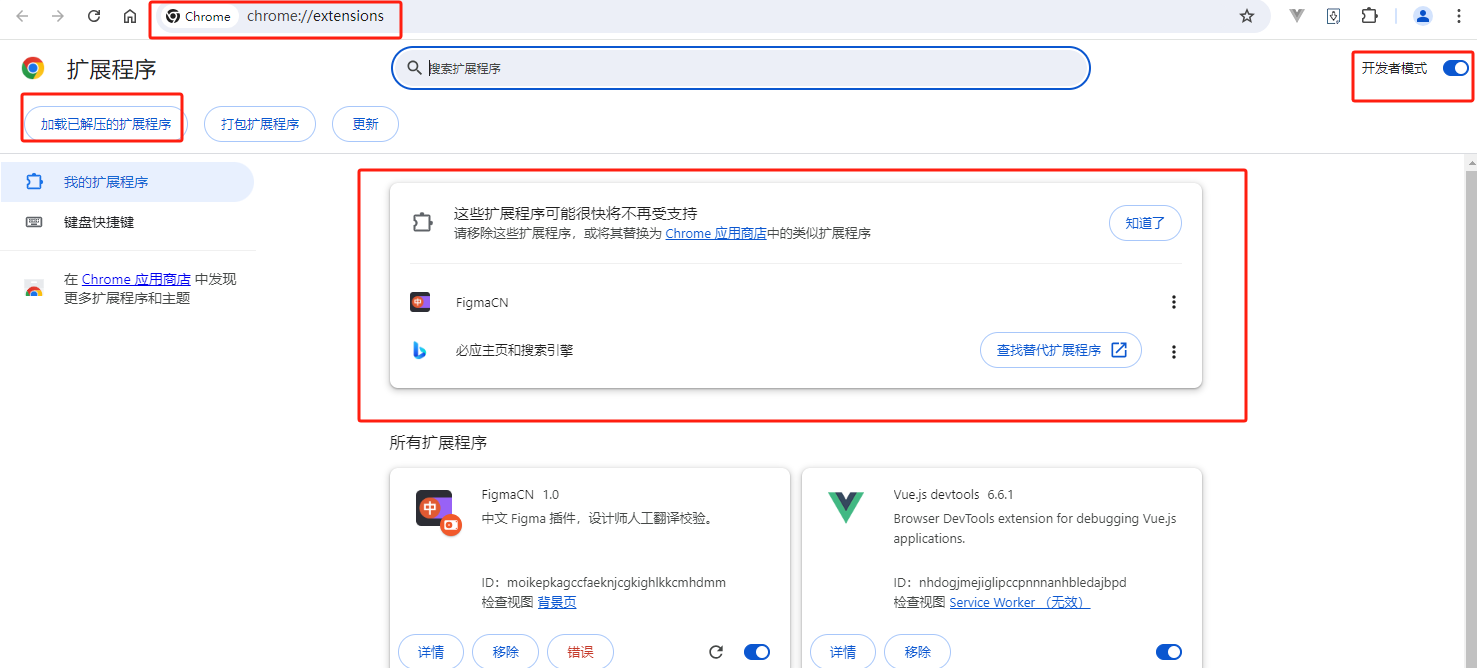
Task: Click the search magnifier icon
Action: tap(414, 68)
